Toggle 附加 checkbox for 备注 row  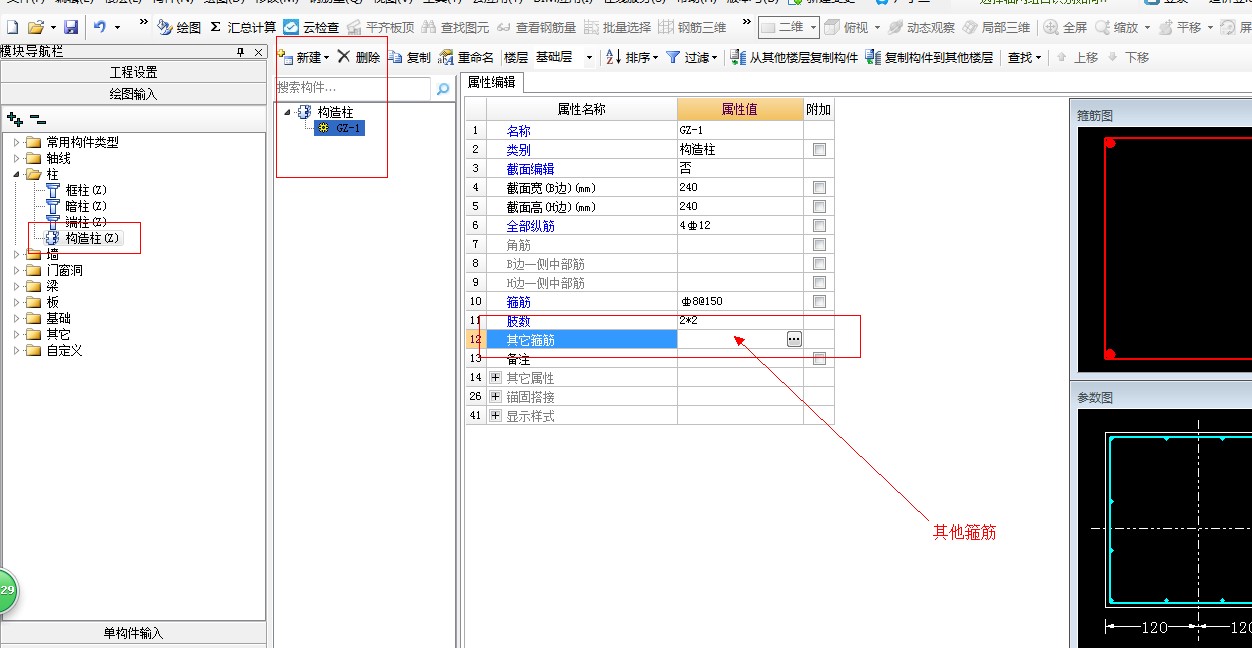(x=820, y=358)
